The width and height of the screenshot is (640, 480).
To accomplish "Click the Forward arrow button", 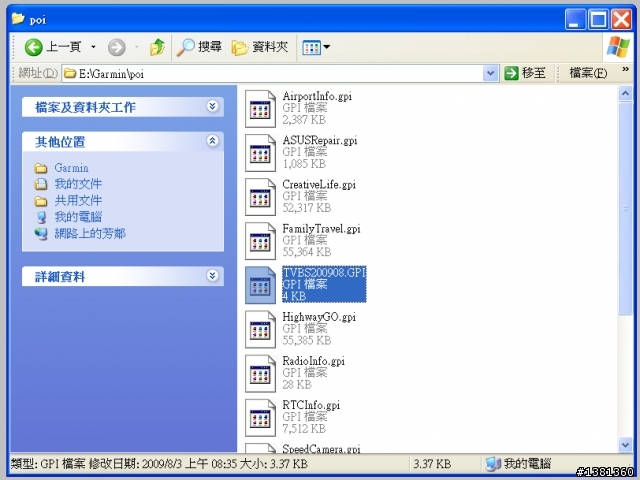I will point(117,47).
